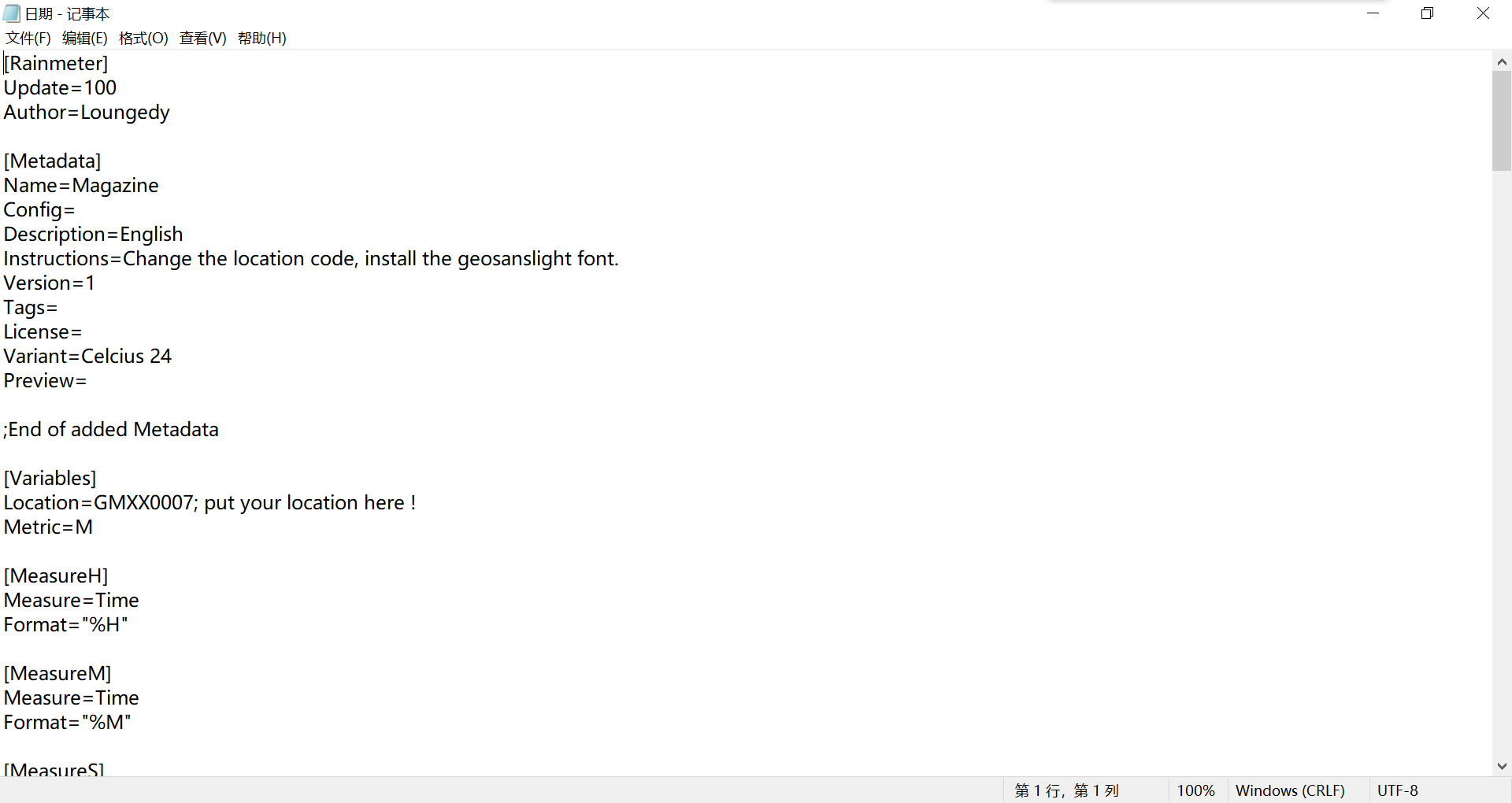Click the [MeasureH] section header
Image resolution: width=1512 pixels, height=803 pixels.
(56, 575)
